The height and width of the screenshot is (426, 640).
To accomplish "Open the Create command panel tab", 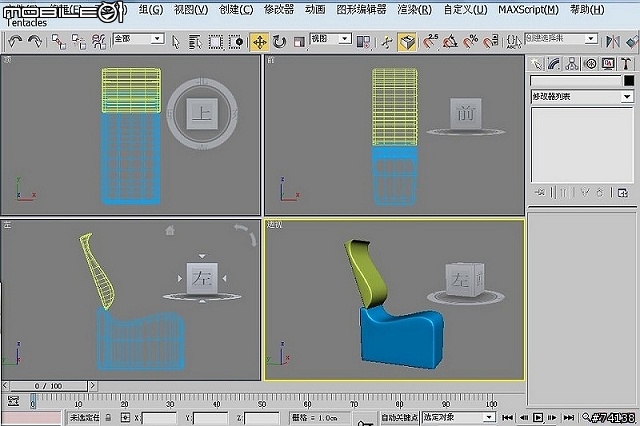I will pyautogui.click(x=537, y=64).
